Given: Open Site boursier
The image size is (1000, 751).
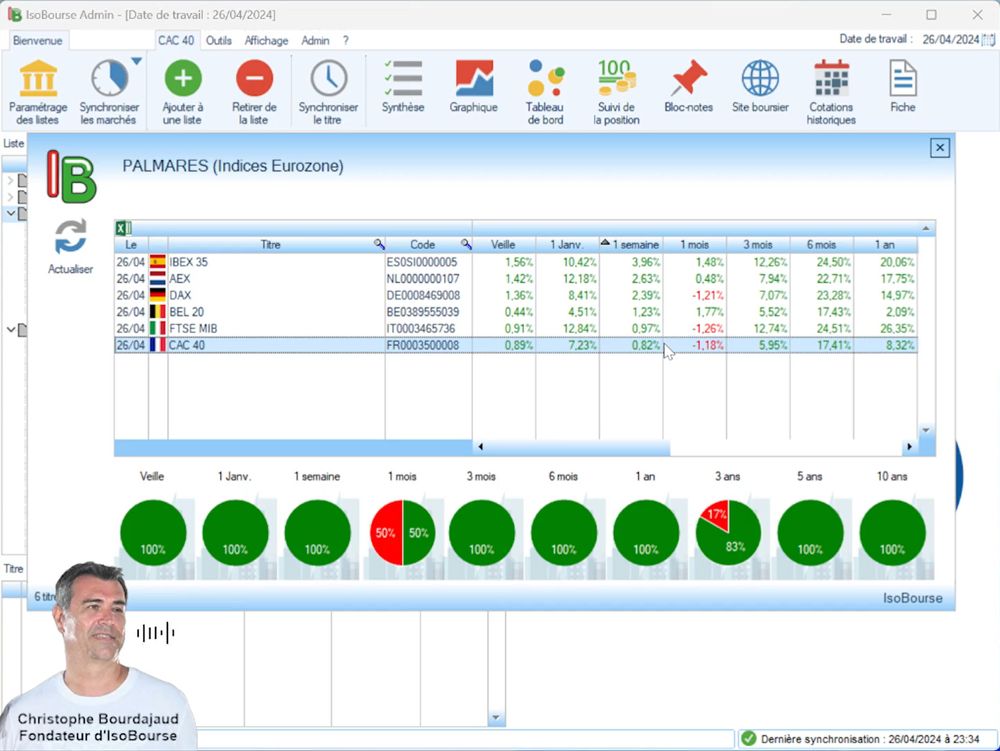Looking at the screenshot, I should pyautogui.click(x=760, y=87).
